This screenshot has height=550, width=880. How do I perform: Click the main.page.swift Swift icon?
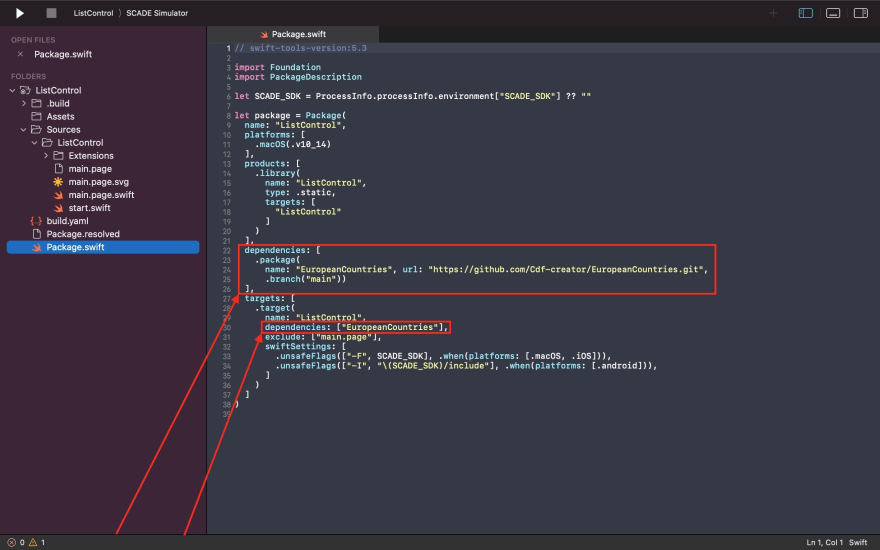click(x=58, y=195)
